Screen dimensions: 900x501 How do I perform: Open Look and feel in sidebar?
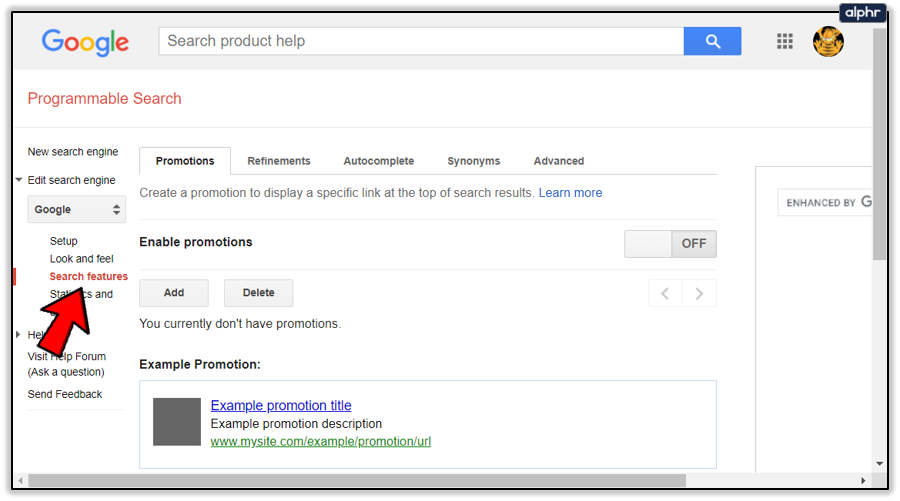pyautogui.click(x=82, y=259)
